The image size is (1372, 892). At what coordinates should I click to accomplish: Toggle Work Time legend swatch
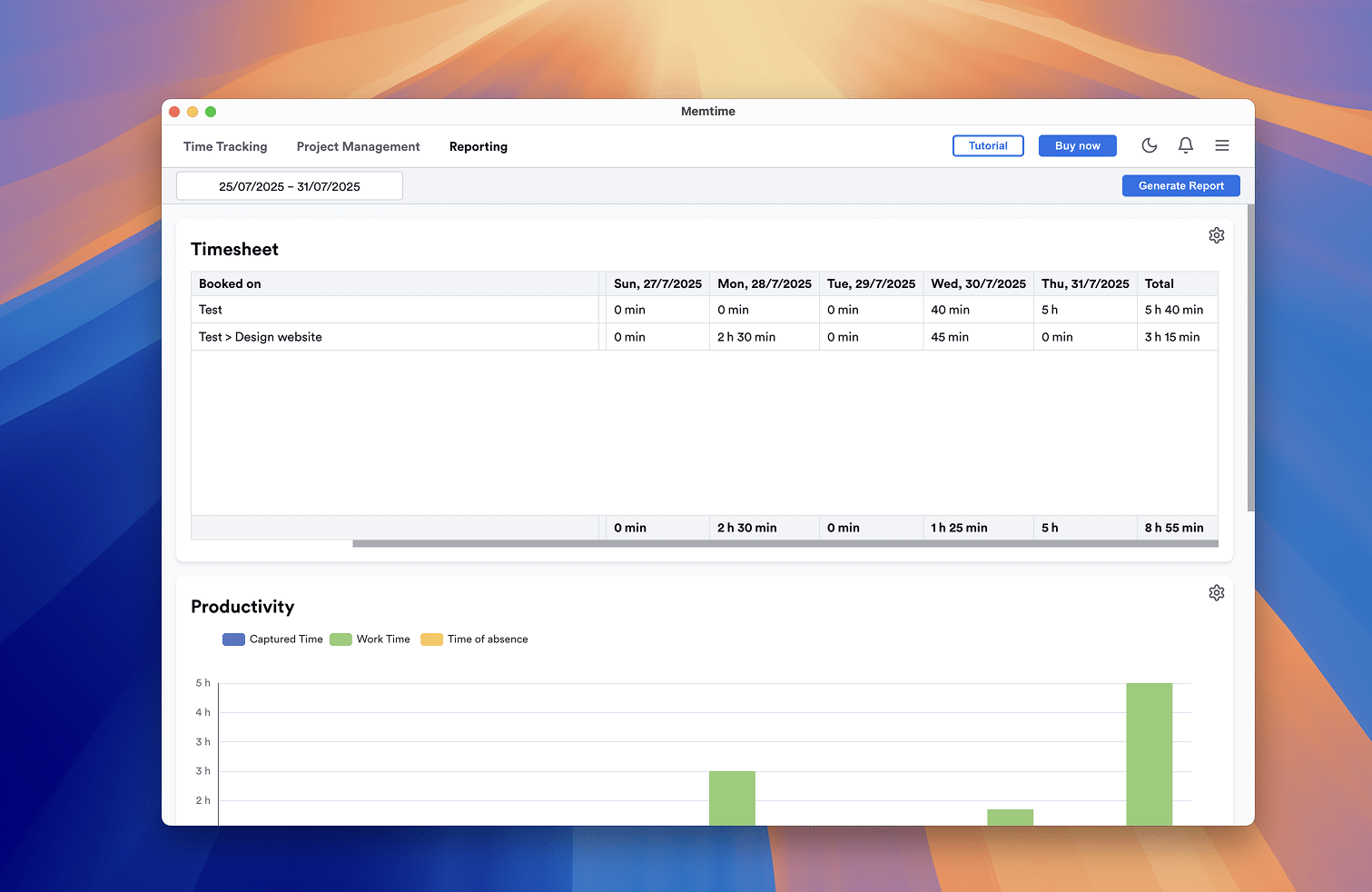tap(341, 639)
